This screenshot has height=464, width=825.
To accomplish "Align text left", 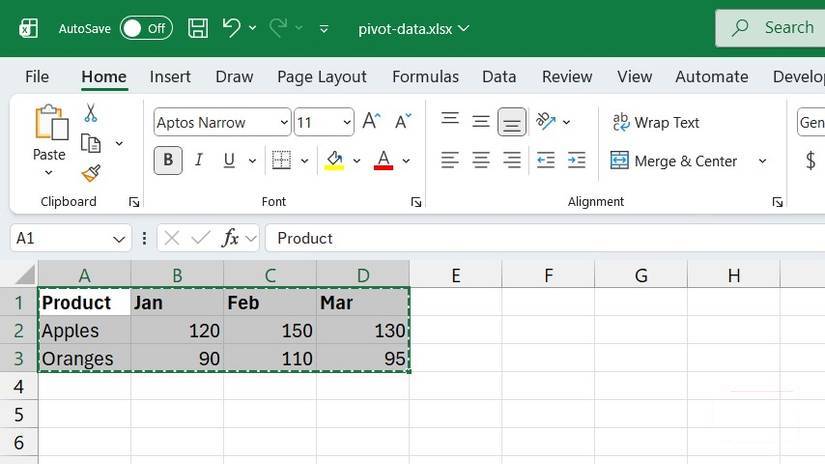I will tap(450, 160).
